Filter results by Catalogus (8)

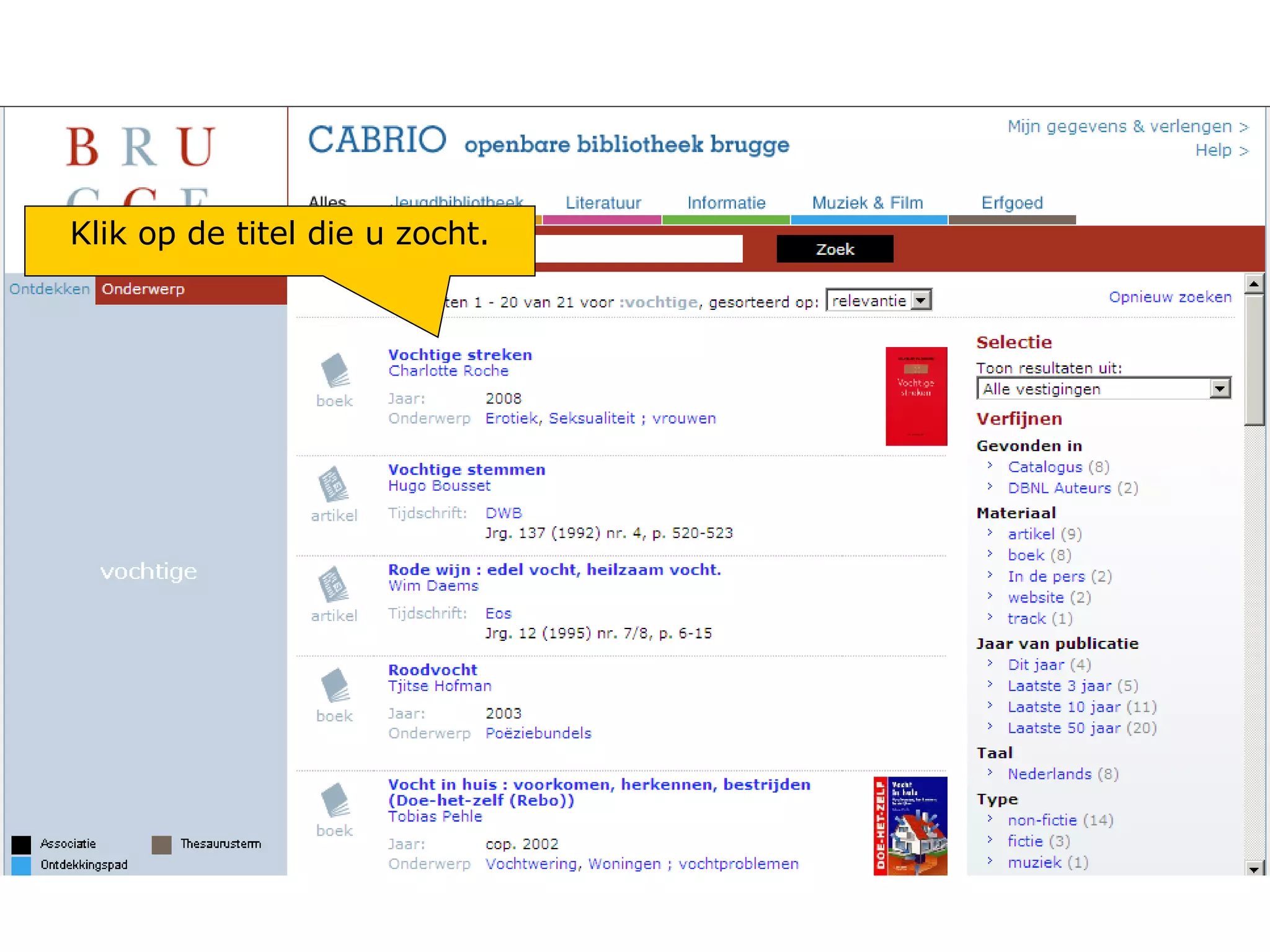pos(1058,467)
